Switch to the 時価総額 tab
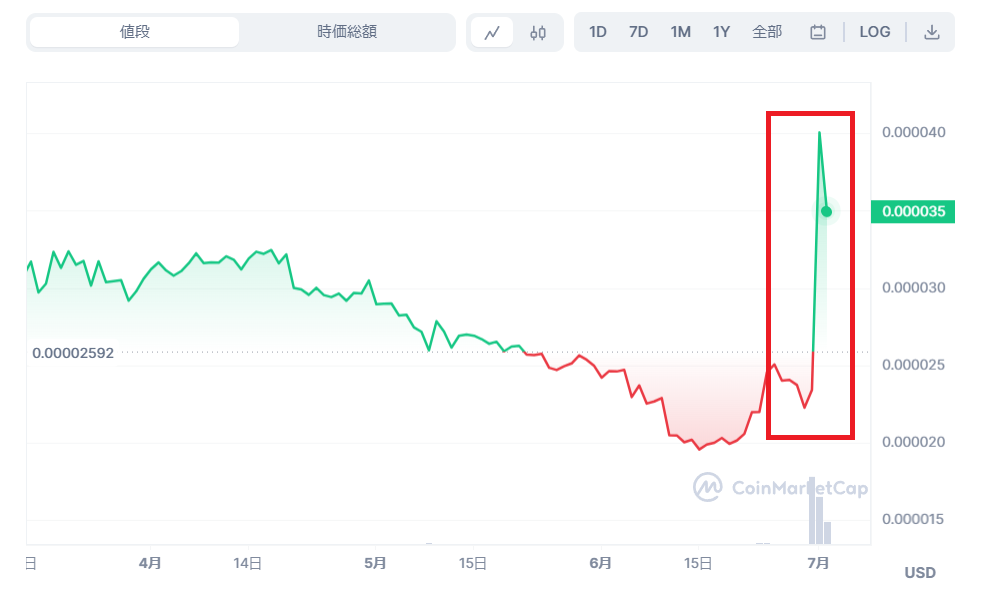 346,31
